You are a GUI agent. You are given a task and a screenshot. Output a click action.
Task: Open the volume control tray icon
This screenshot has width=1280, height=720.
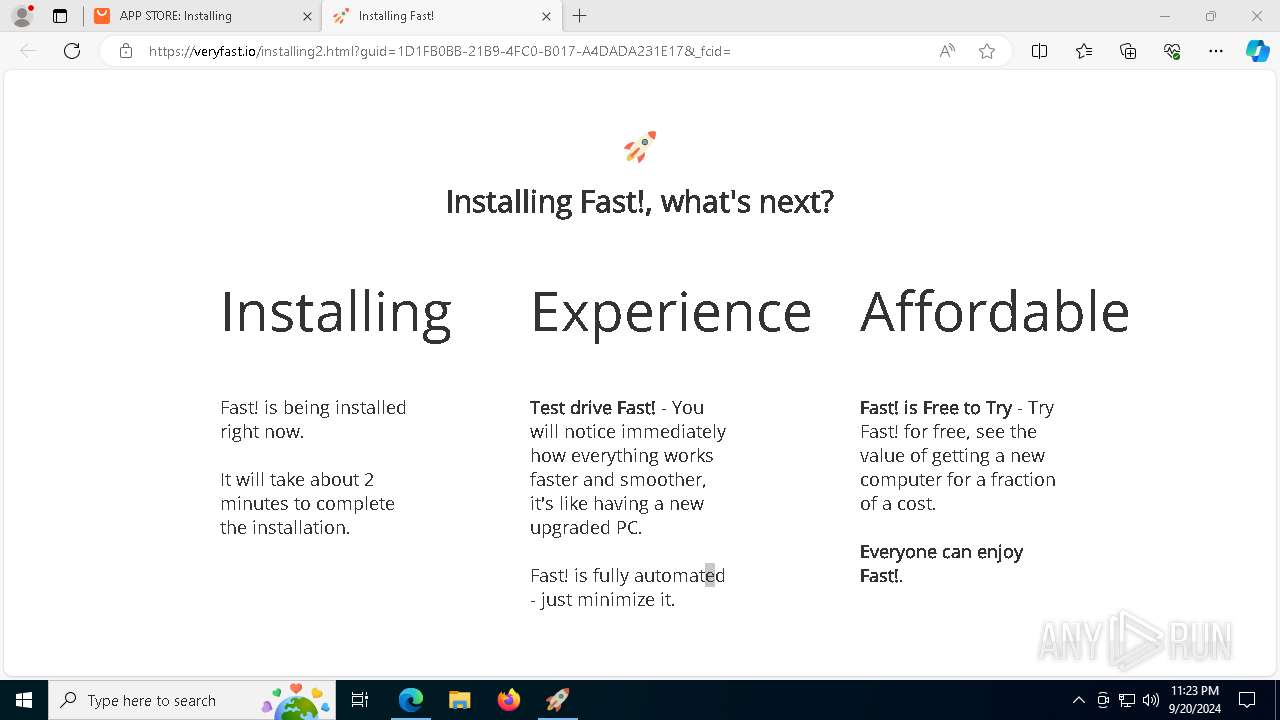pyautogui.click(x=1151, y=700)
